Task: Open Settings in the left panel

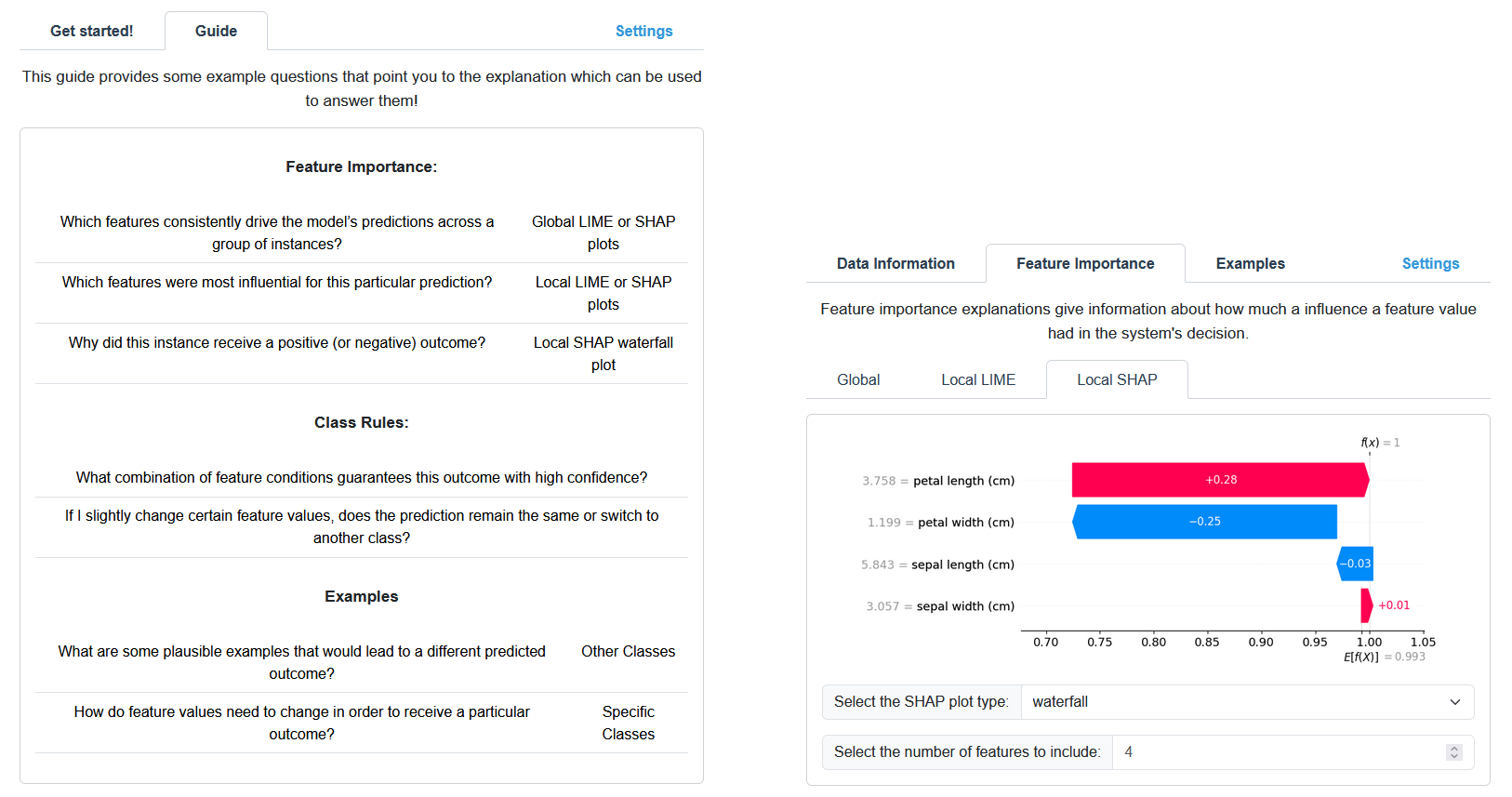Action: (643, 31)
